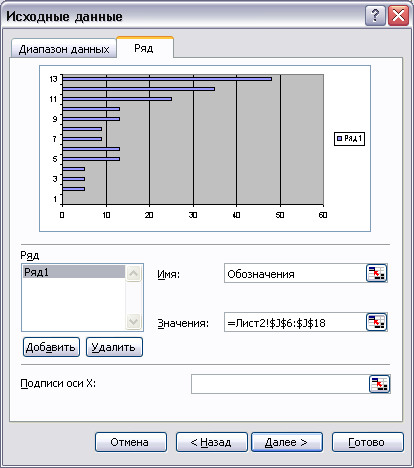Screen dimensions: 414x468
Task: Click the longest bar in chart preview
Action: point(167,79)
